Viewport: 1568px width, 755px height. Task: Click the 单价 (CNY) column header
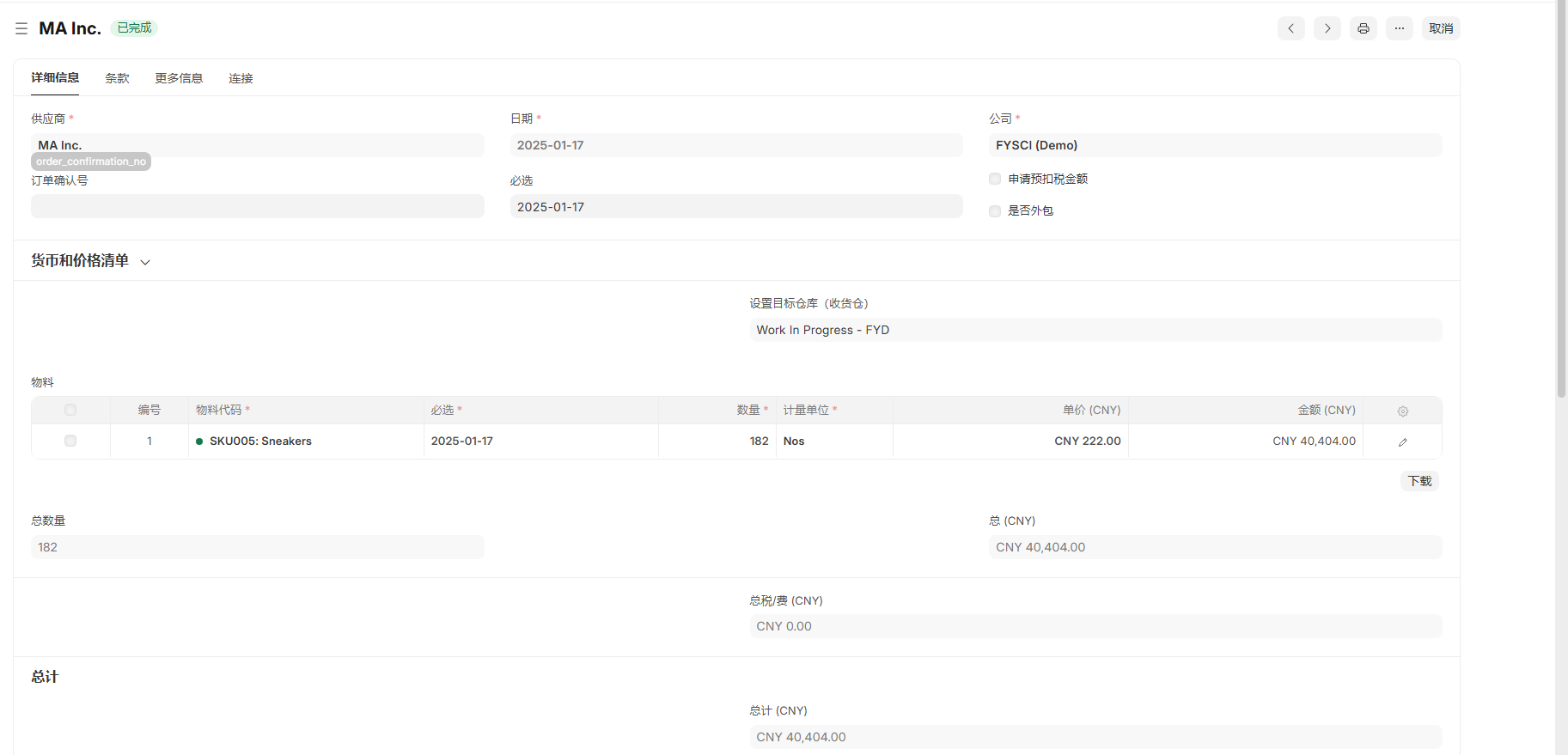coord(1010,410)
